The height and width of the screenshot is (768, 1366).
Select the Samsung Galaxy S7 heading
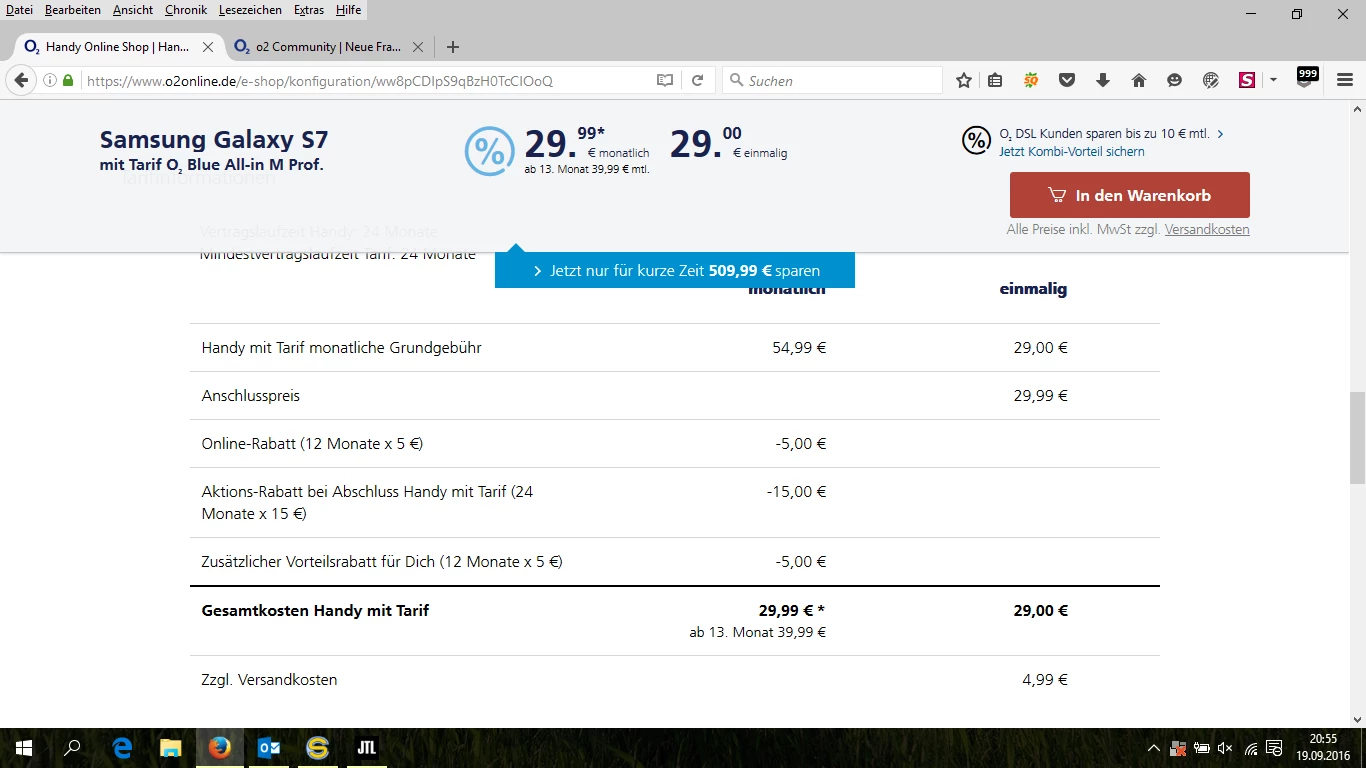pos(214,140)
